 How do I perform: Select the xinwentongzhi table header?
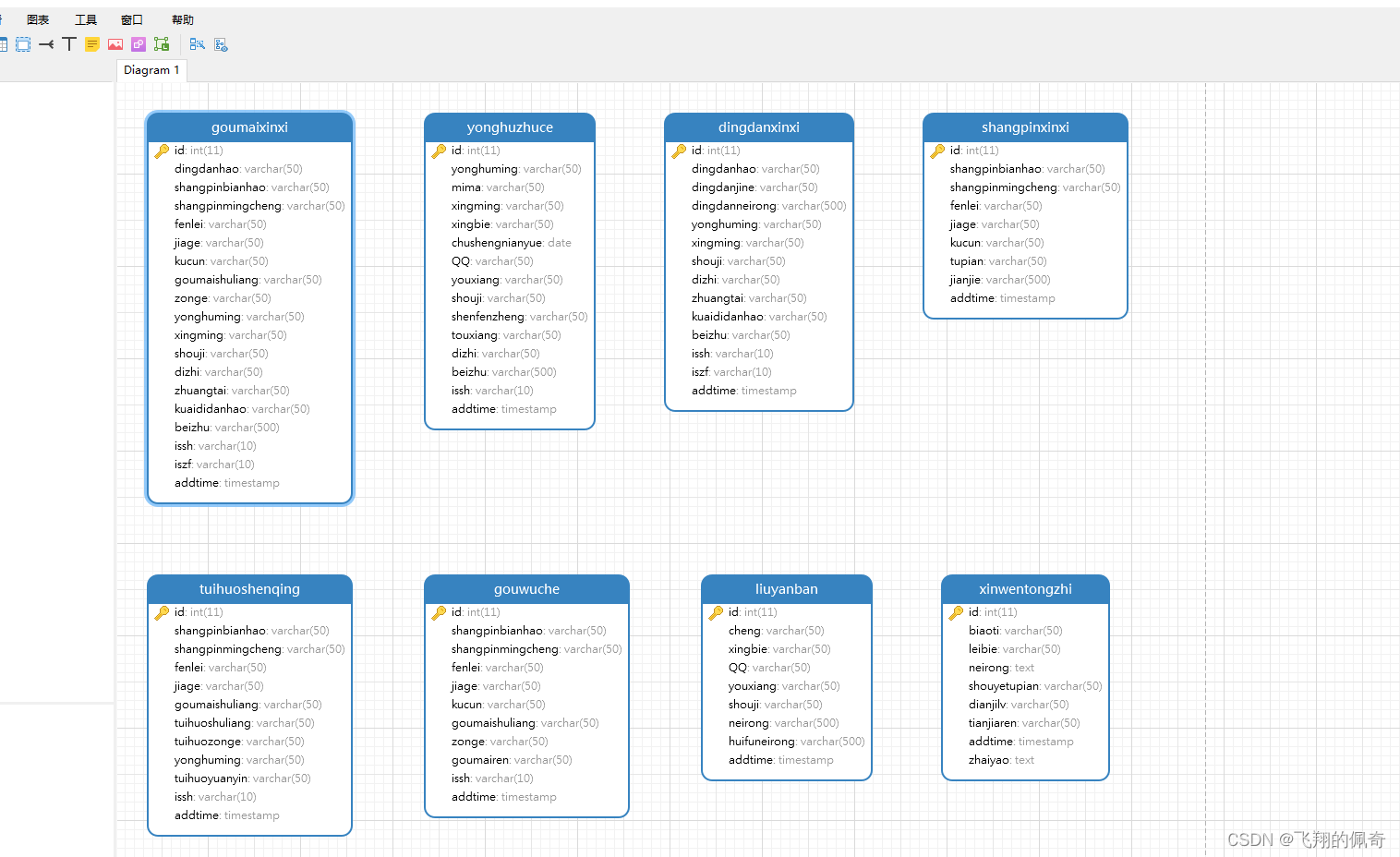[1025, 589]
